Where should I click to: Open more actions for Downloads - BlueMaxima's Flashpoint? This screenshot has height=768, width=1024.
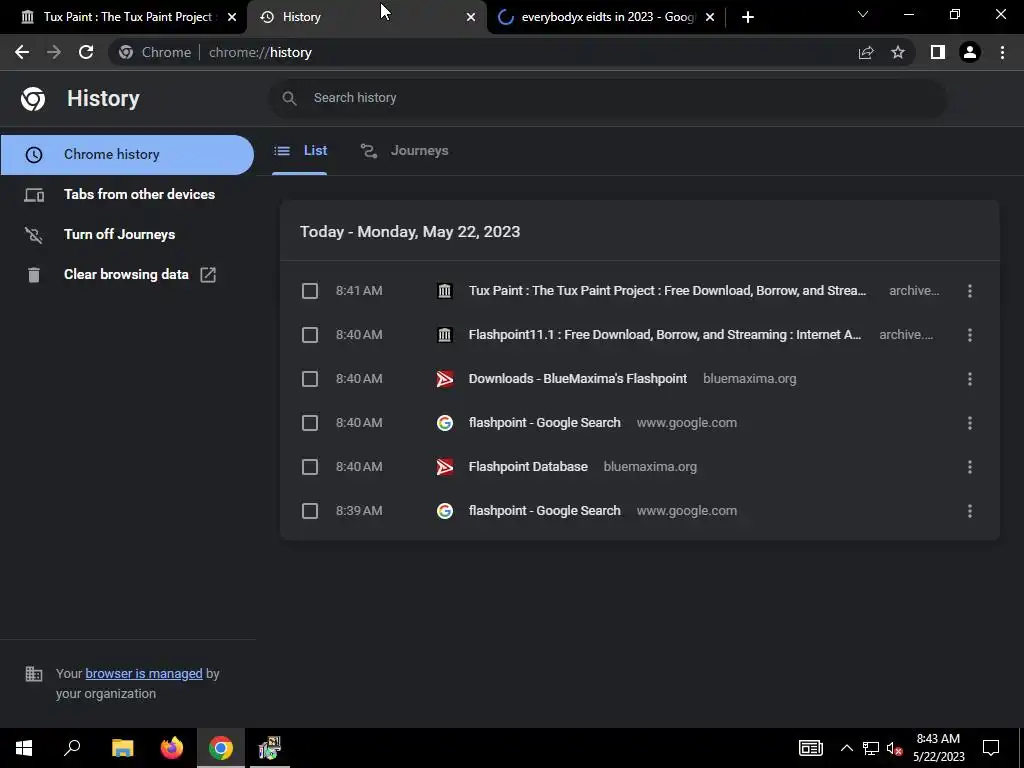pyautogui.click(x=970, y=379)
